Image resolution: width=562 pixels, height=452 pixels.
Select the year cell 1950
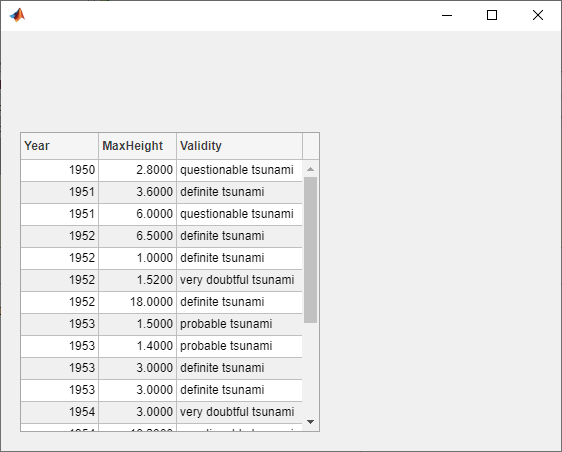59,170
